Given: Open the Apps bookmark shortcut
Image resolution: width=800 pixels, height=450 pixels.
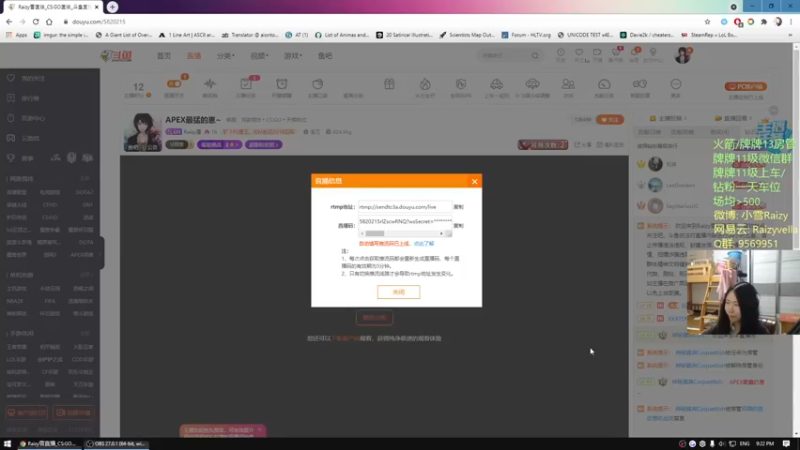Looking at the screenshot, I should (x=16, y=35).
